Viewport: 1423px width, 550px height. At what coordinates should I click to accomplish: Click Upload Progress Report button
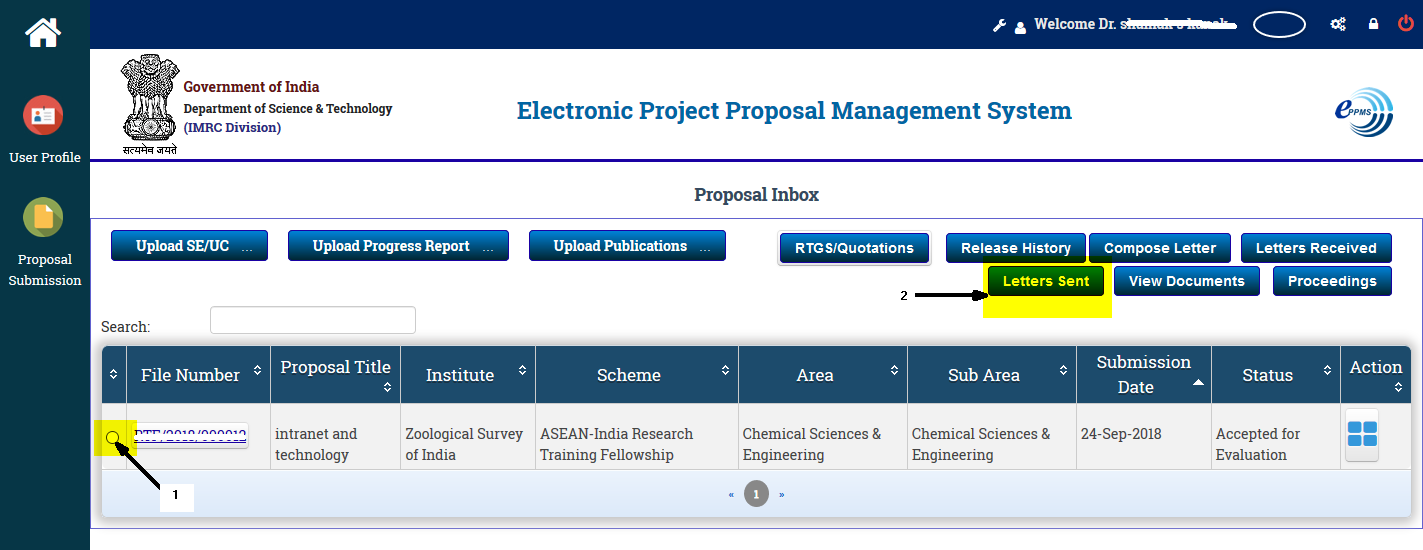pos(398,246)
